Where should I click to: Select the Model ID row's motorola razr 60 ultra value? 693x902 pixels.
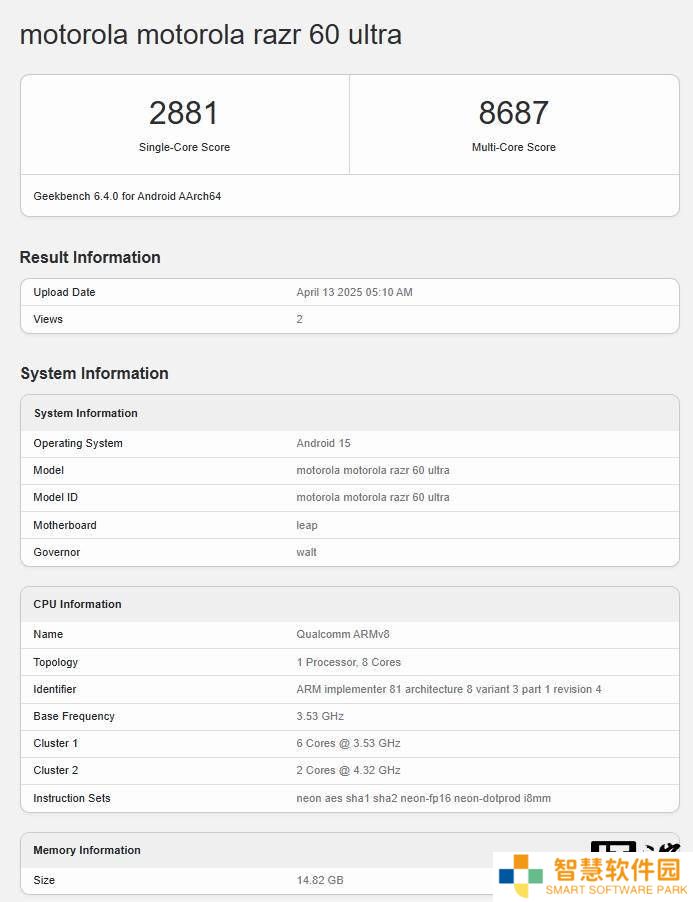pos(373,497)
